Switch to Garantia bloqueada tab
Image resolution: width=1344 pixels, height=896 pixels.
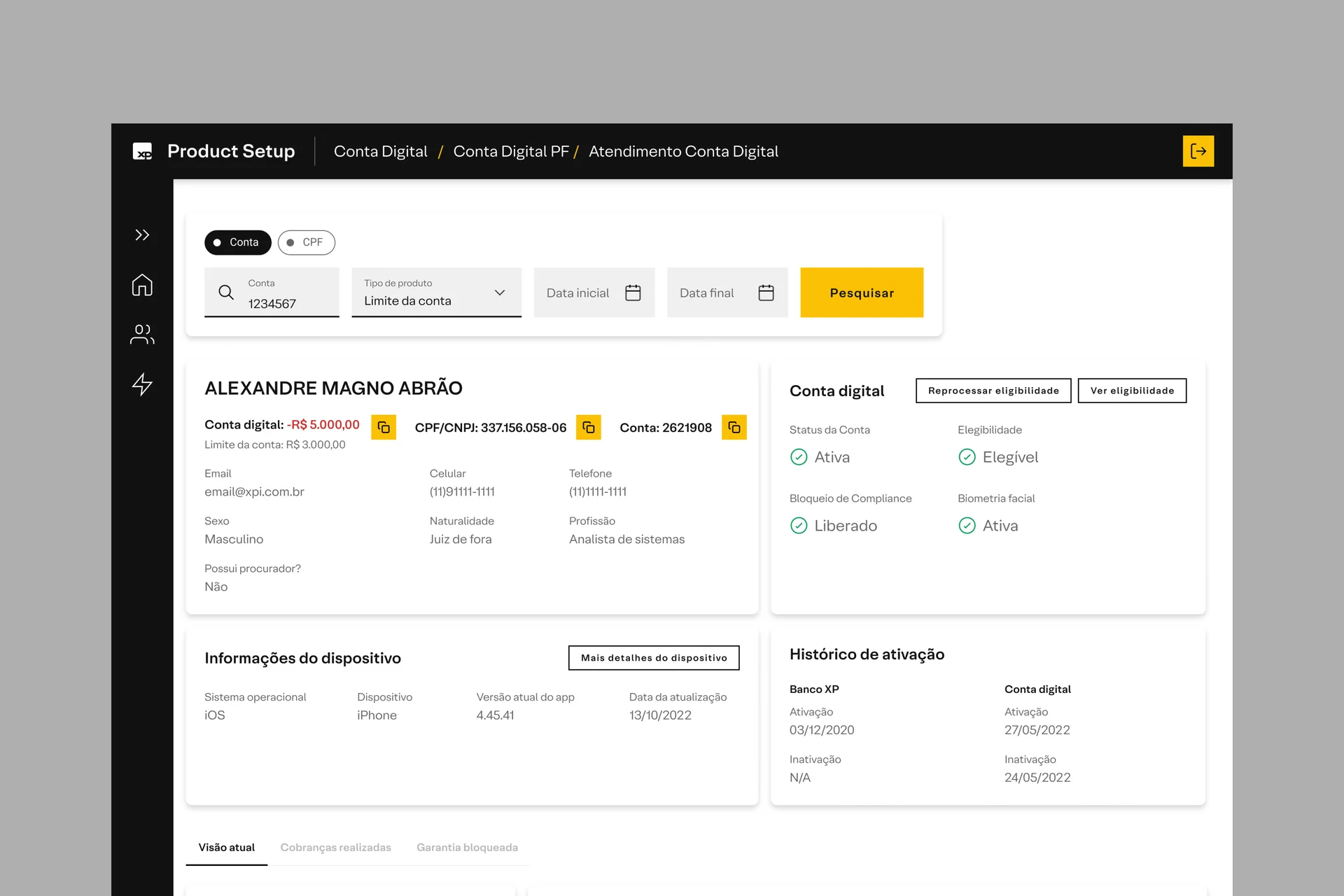pos(467,848)
